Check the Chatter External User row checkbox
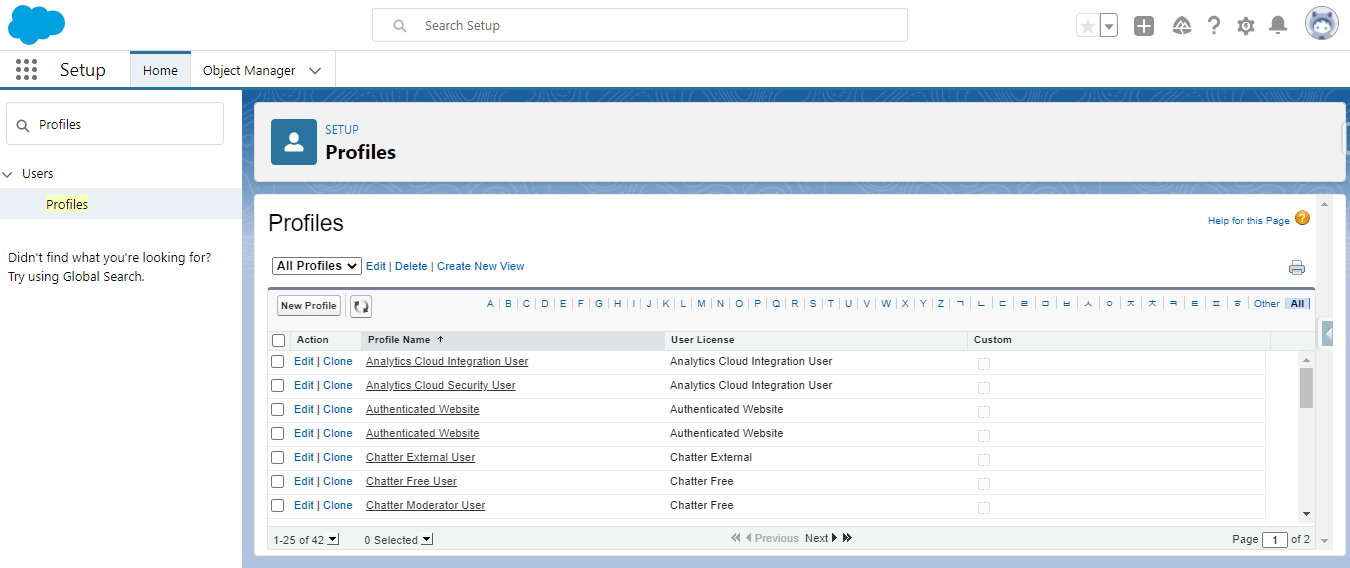Screen dimensions: 1350x568 pyautogui.click(x=278, y=458)
